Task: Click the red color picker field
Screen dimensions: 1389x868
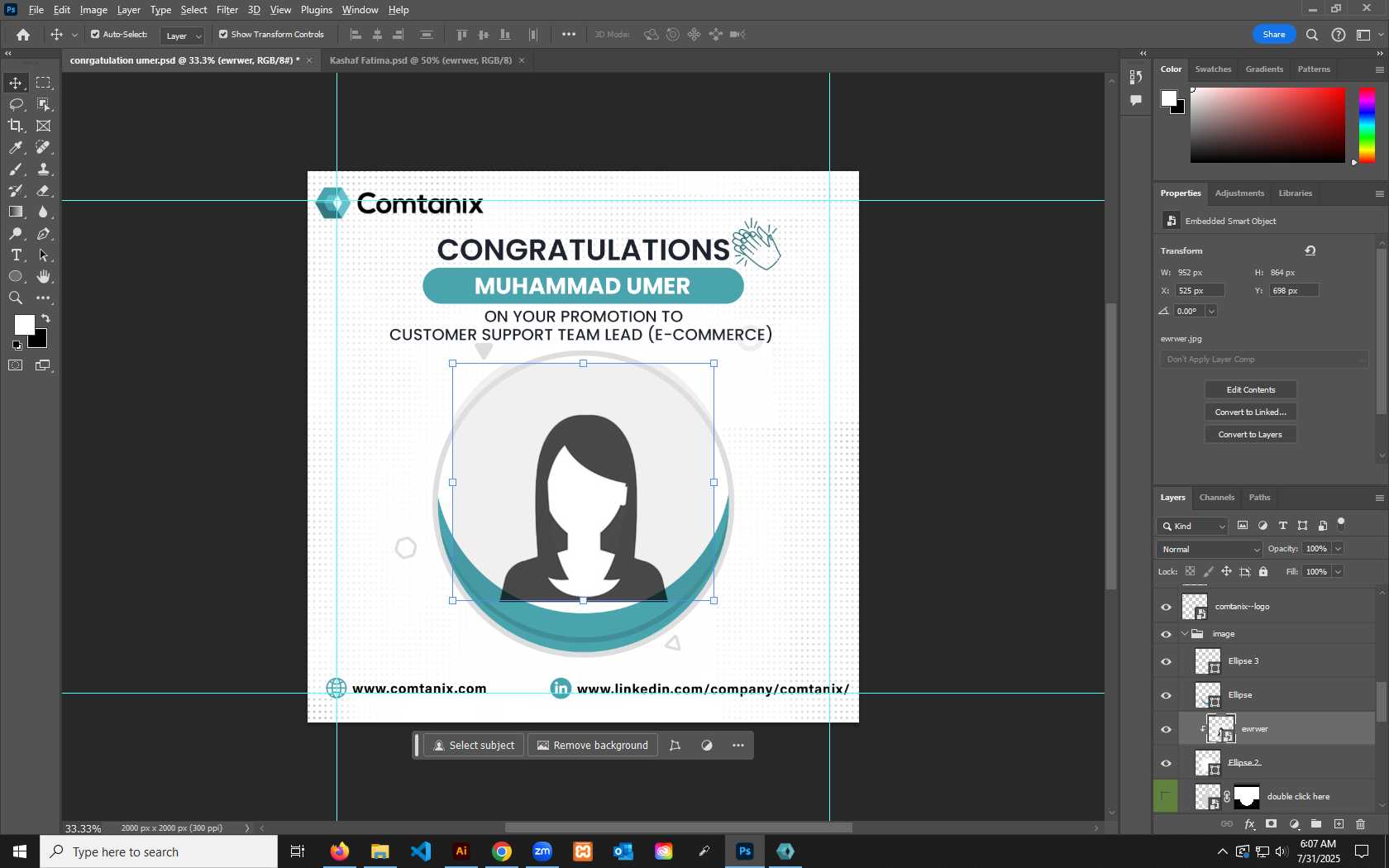Action: [x=1267, y=126]
